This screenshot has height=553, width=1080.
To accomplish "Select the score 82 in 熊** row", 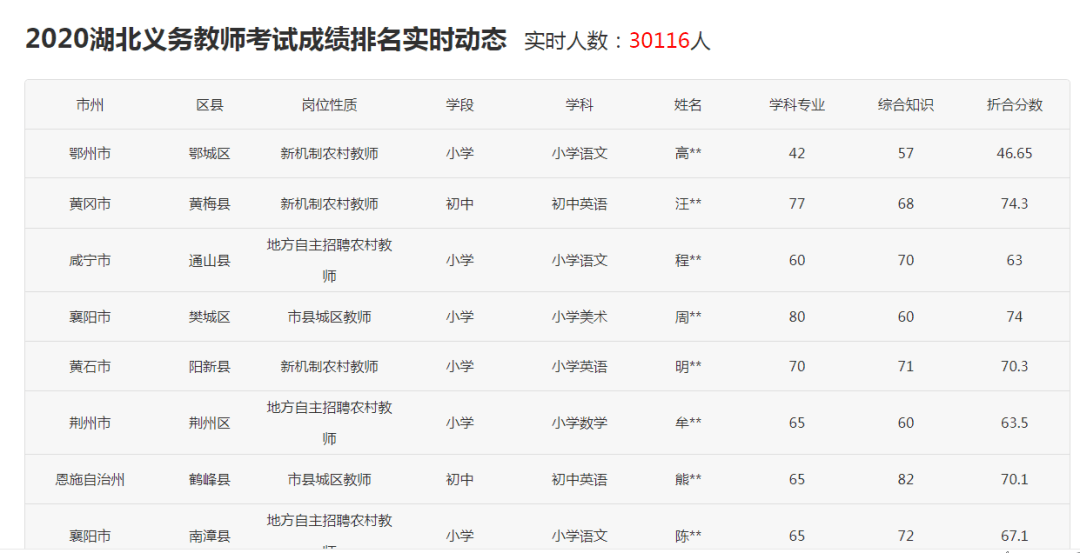I will point(906,479).
